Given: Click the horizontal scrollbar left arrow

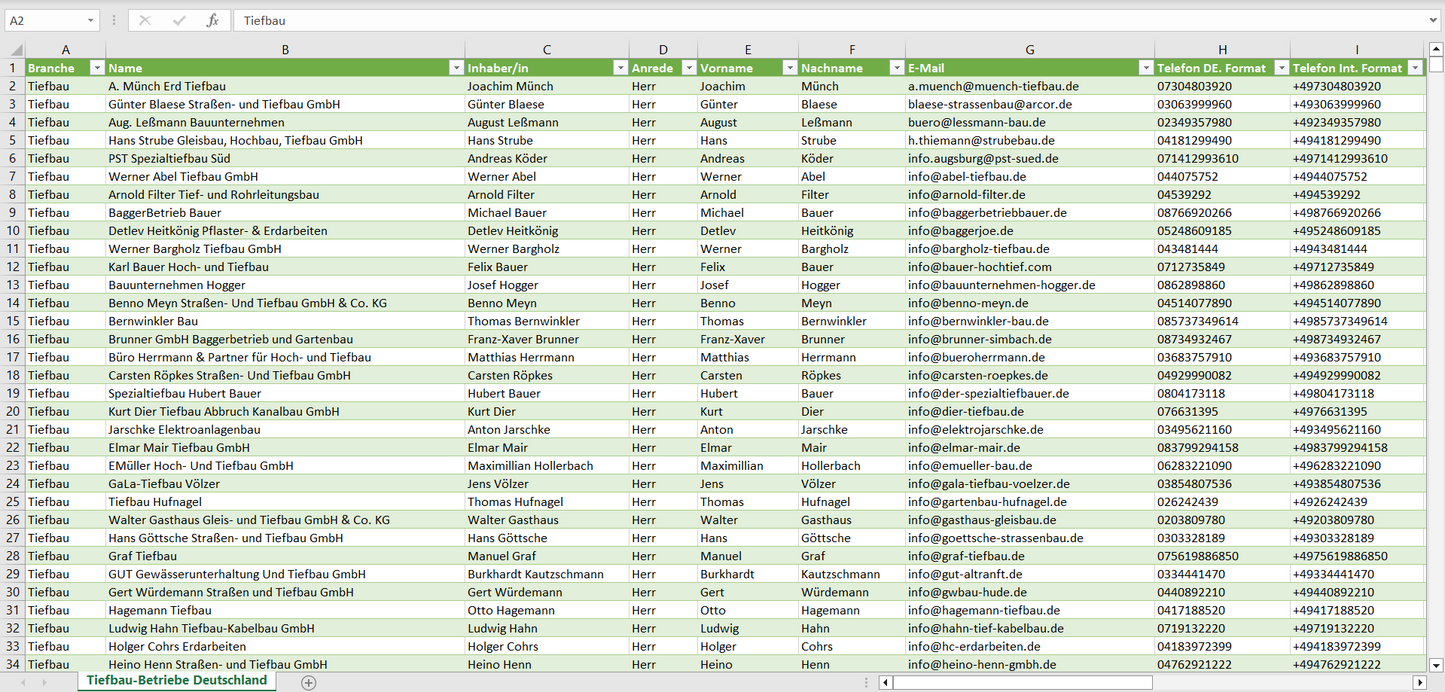Looking at the screenshot, I should tap(885, 682).
